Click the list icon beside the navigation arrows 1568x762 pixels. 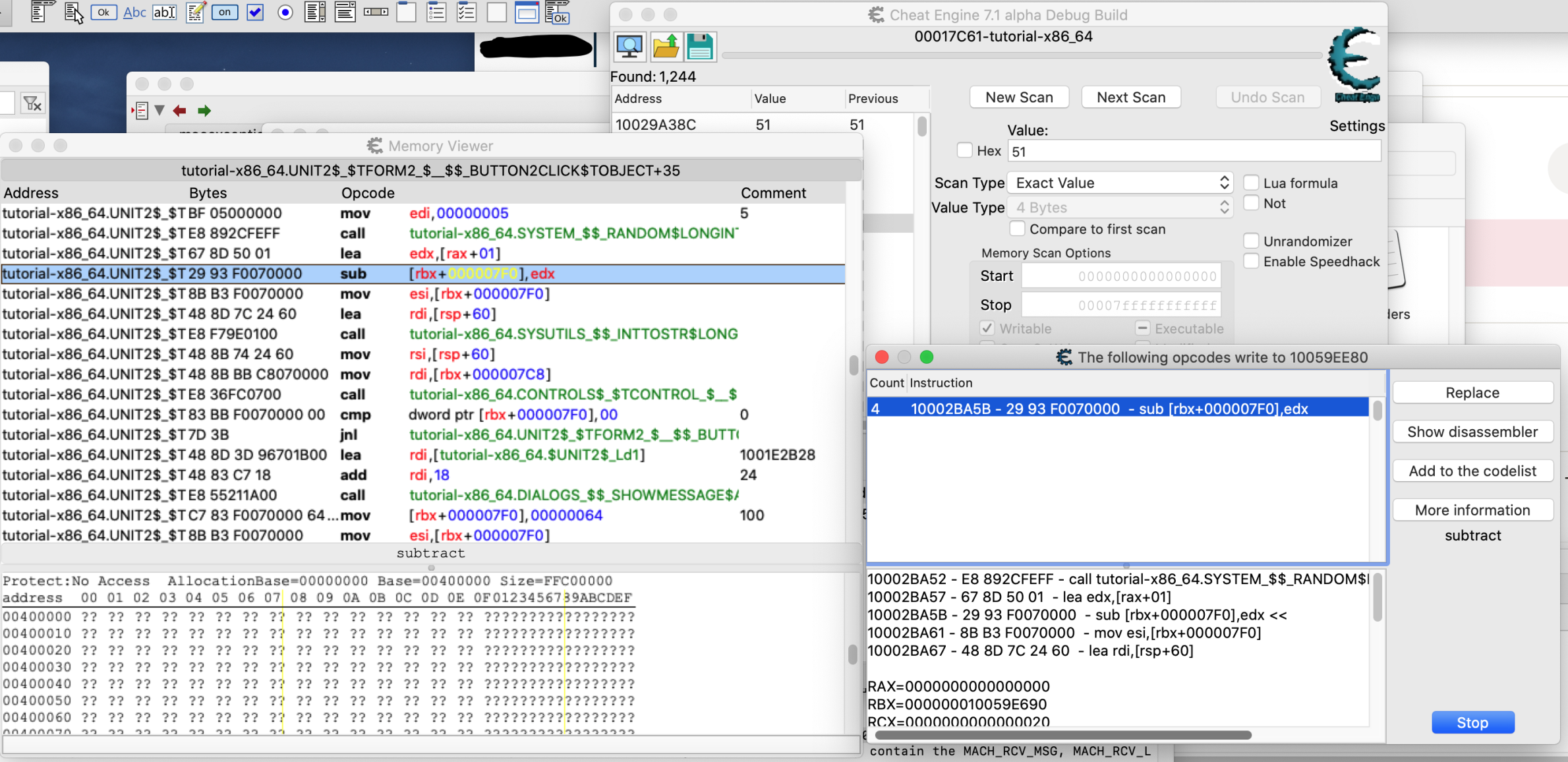(140, 111)
